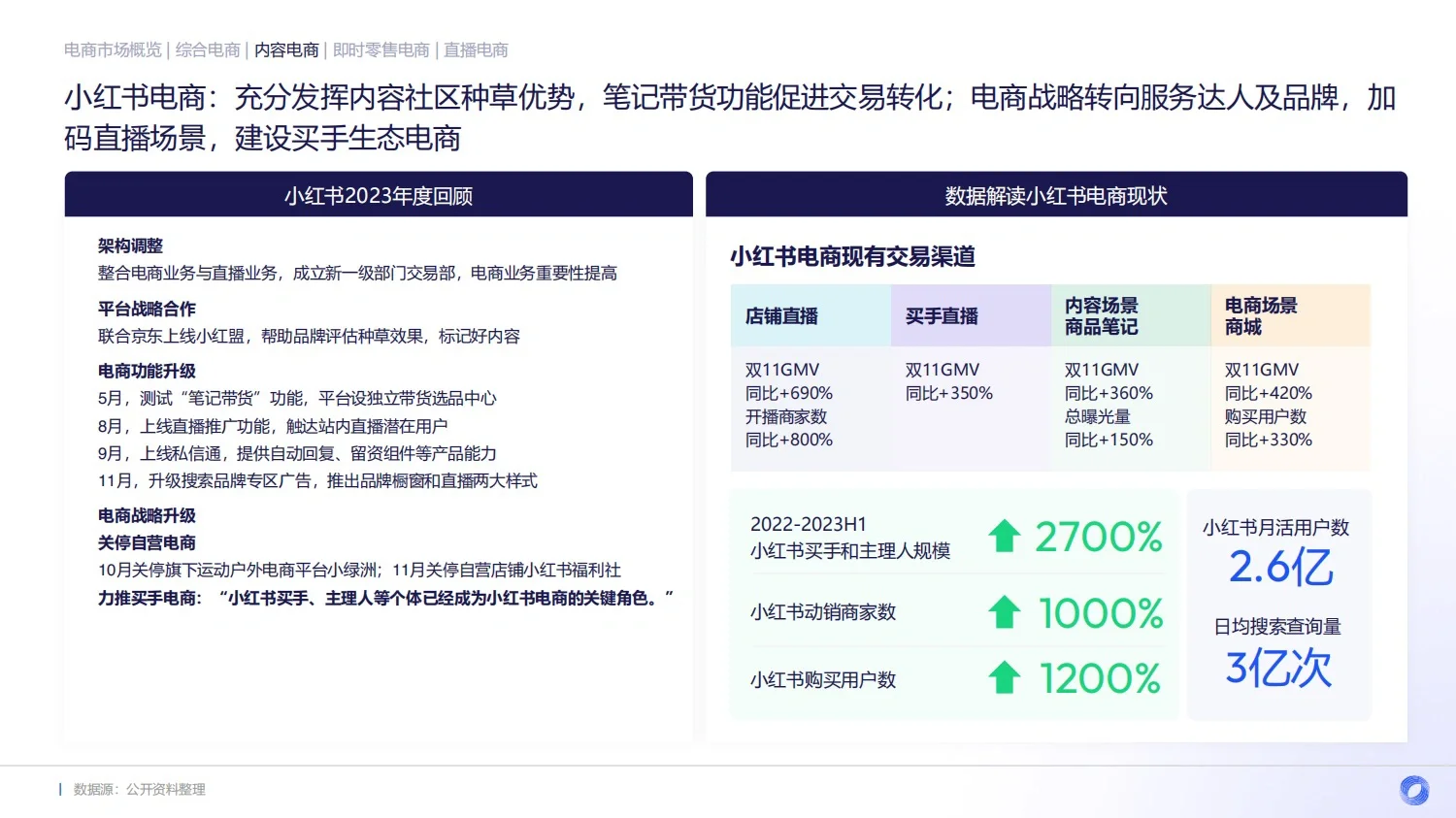The image size is (1456, 818).
Task: Click the slide title starting 小红书电商：充分发挥
Action: click(x=730, y=117)
